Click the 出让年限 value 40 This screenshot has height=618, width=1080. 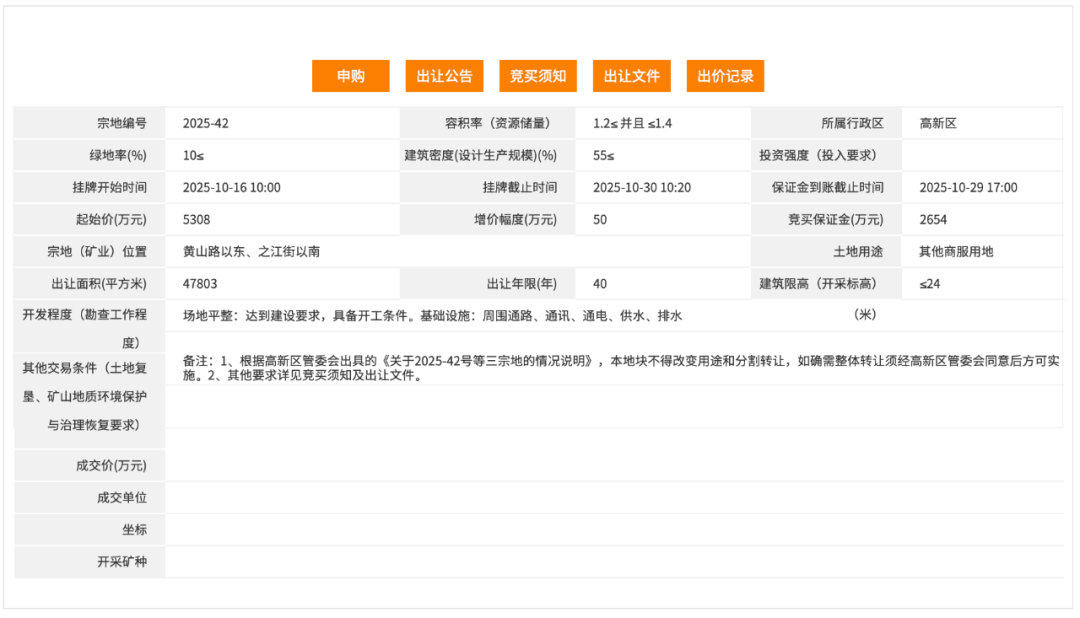[x=600, y=283]
